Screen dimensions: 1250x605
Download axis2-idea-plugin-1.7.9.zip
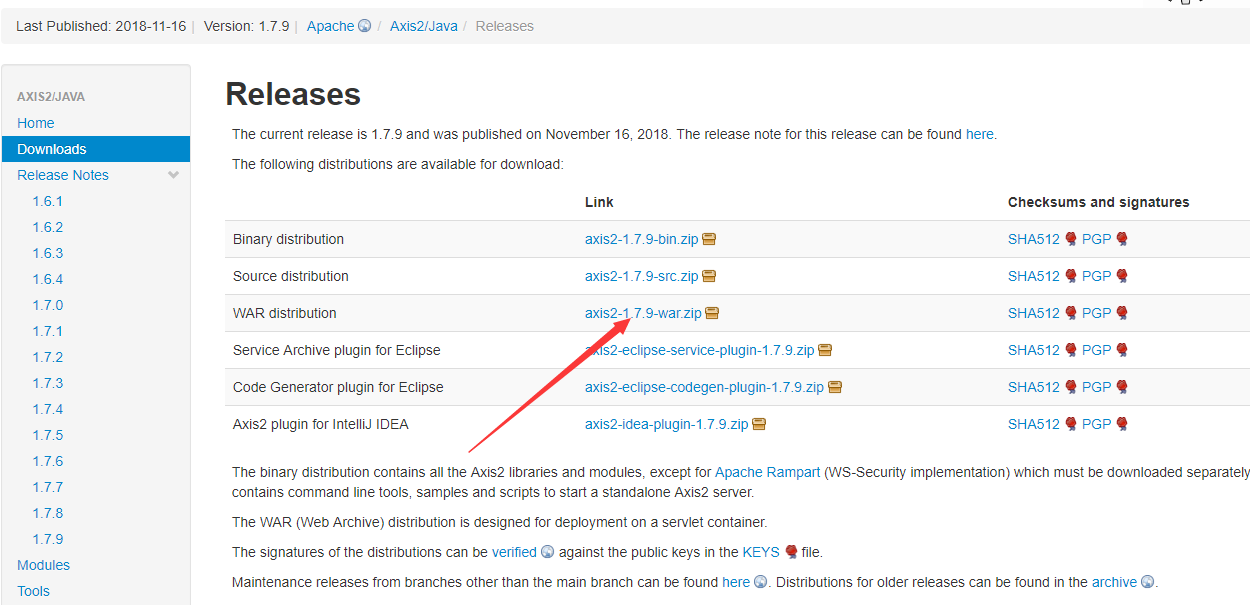[x=667, y=424]
